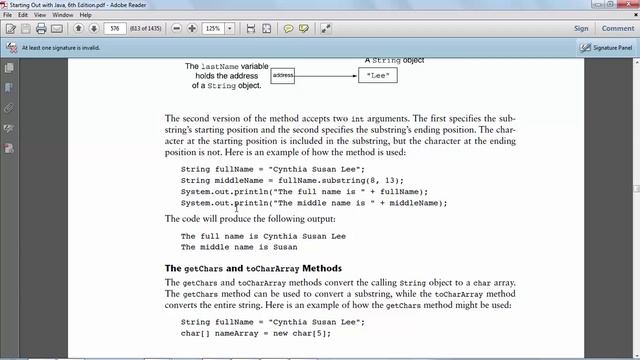The image size is (640, 360).
Task: Zoom out with the minus button
Action: (x=176, y=29)
